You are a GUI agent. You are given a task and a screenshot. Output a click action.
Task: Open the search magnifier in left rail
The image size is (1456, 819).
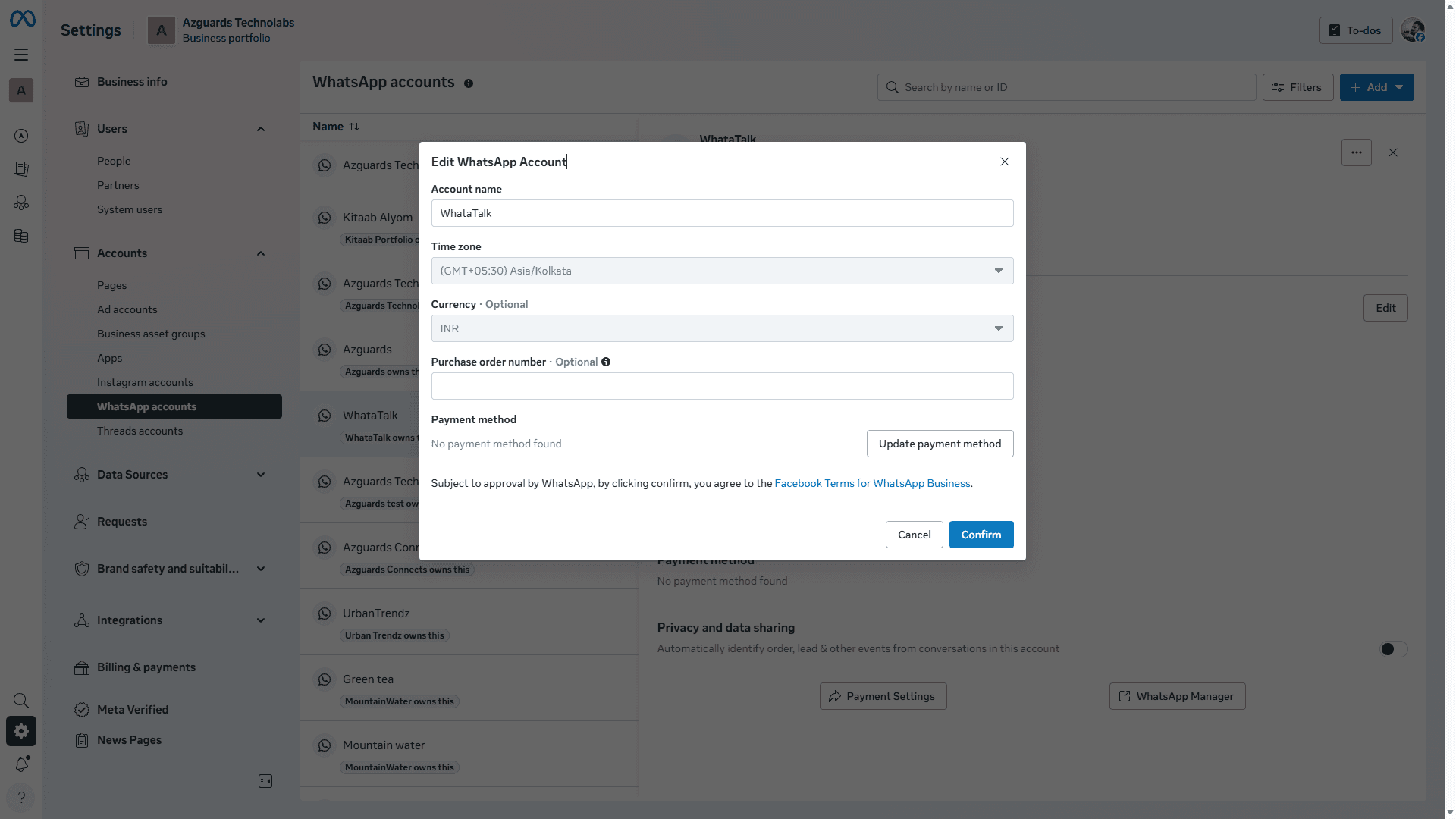coord(21,701)
